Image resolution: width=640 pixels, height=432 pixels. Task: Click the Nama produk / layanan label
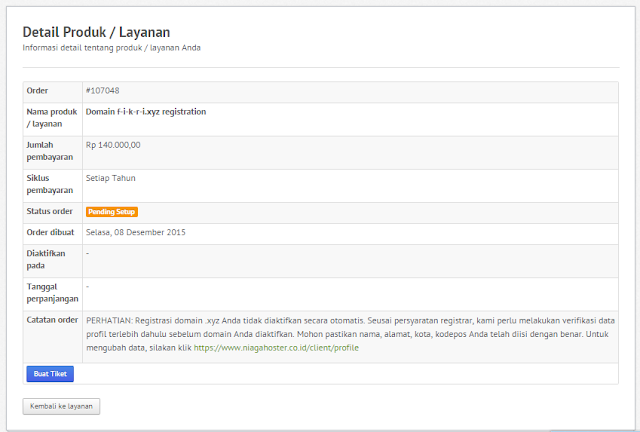pyautogui.click(x=52, y=118)
